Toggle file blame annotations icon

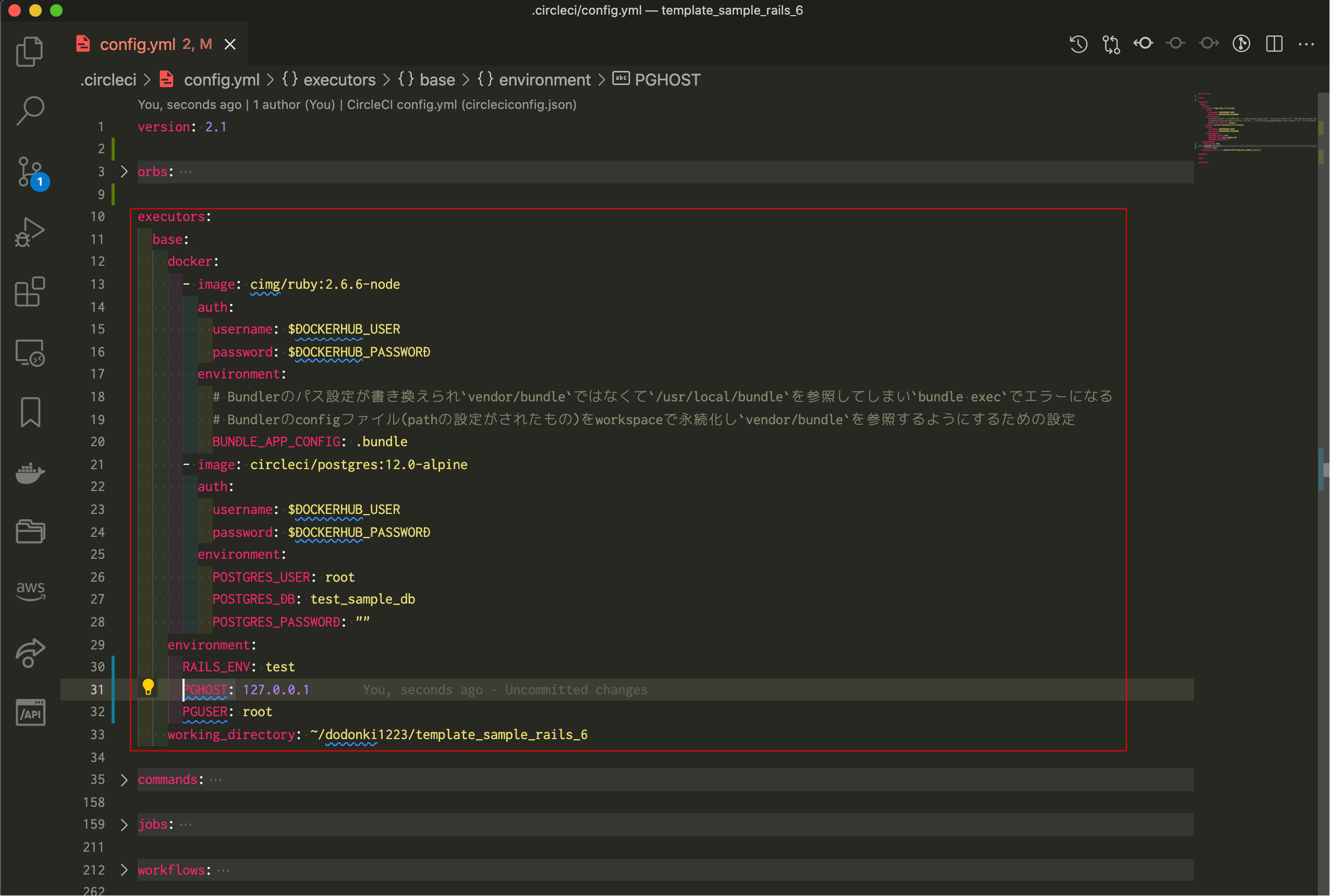(x=1241, y=44)
